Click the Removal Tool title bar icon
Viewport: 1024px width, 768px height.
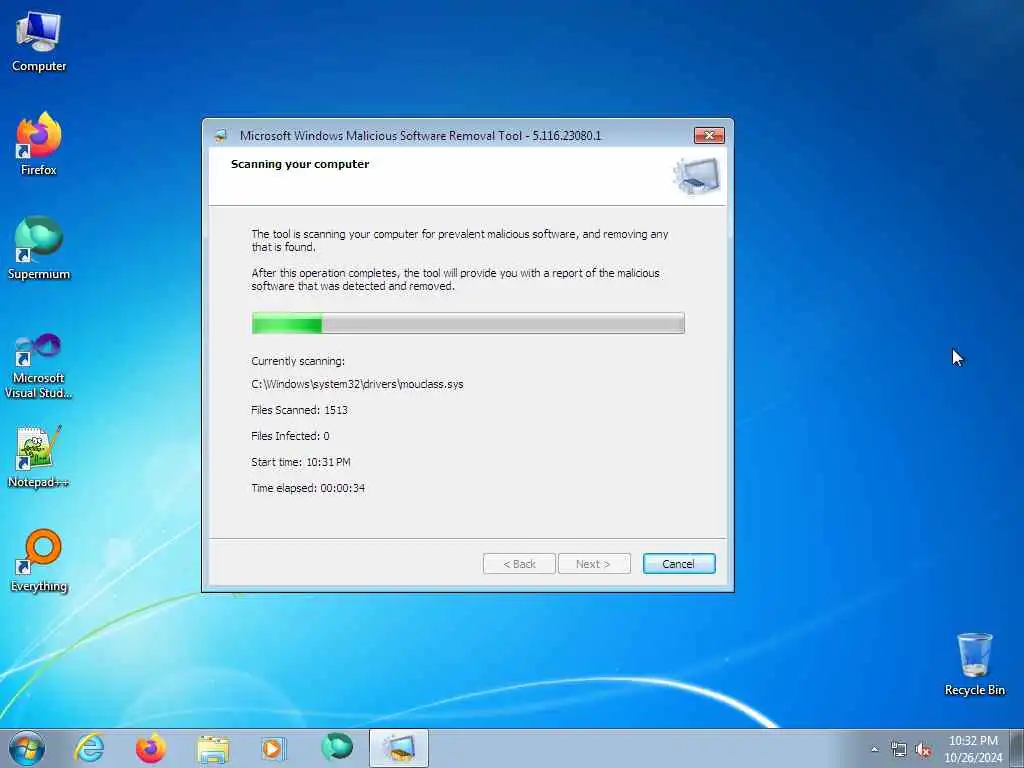click(x=221, y=136)
